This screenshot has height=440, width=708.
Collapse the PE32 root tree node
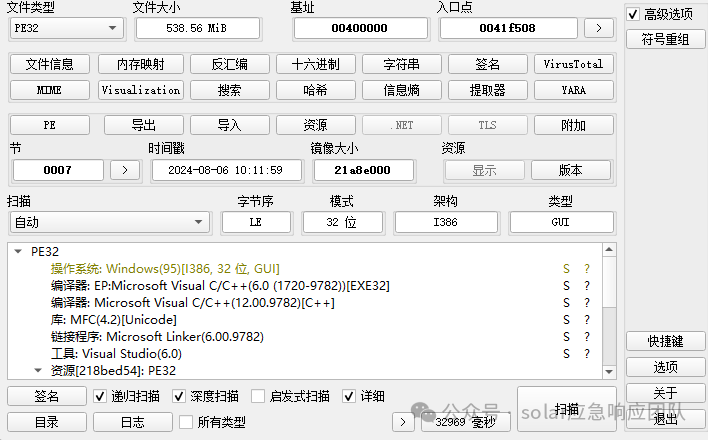[18, 252]
